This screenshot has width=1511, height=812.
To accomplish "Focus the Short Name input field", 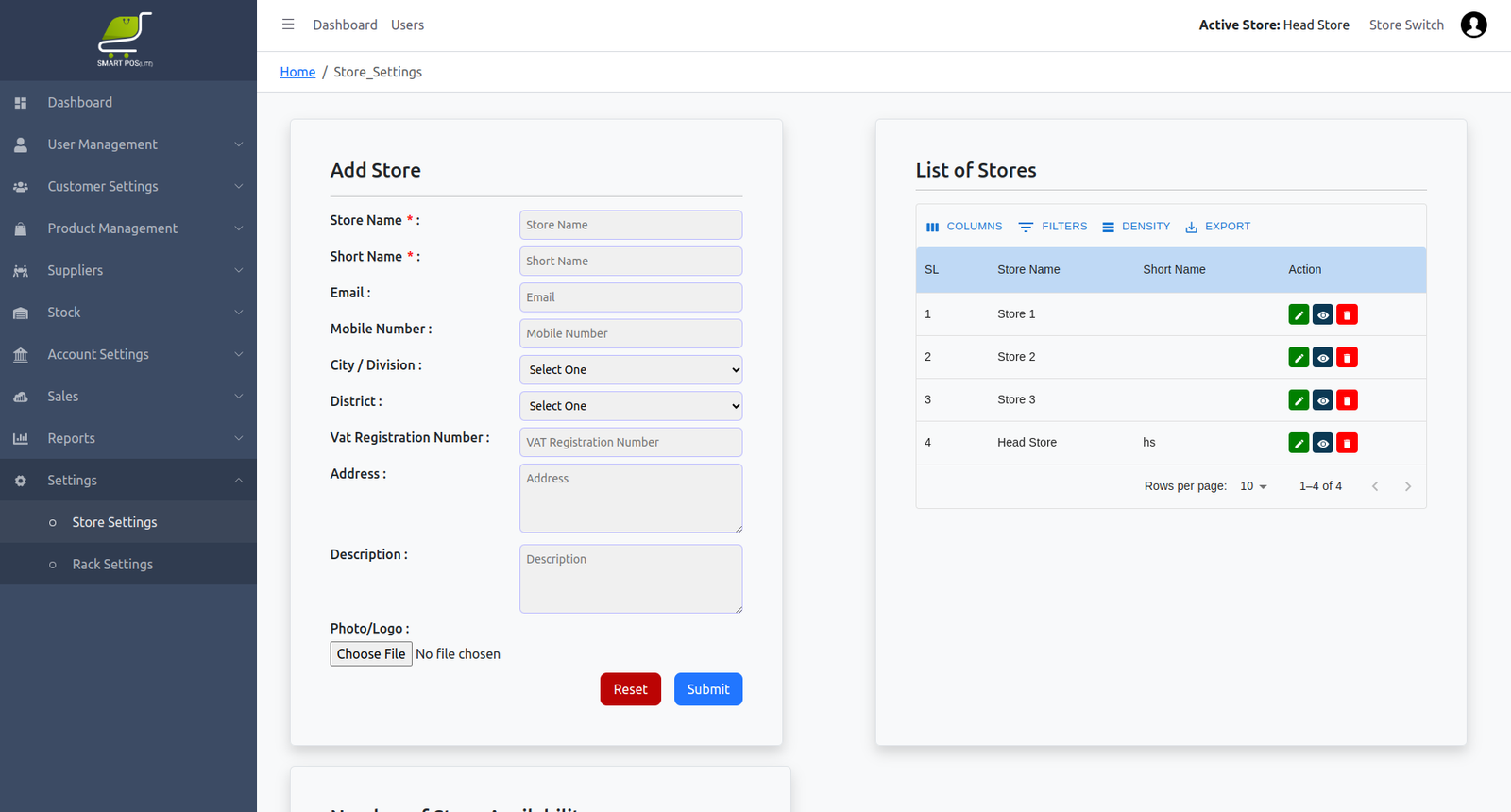I will pyautogui.click(x=631, y=262).
